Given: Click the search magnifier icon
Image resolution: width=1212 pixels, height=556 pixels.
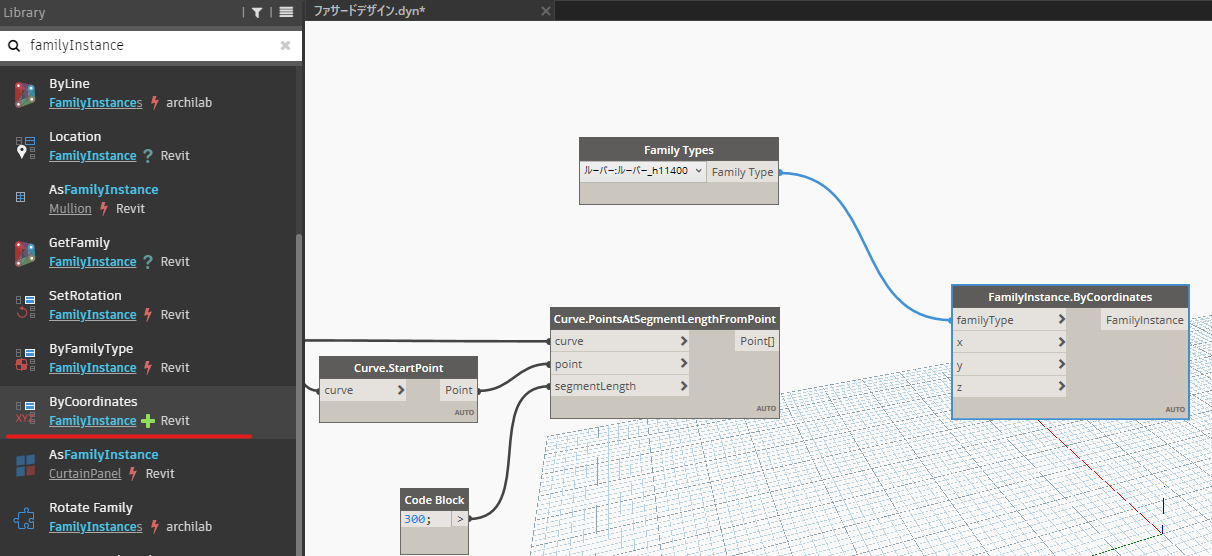Looking at the screenshot, I should pyautogui.click(x=14, y=45).
